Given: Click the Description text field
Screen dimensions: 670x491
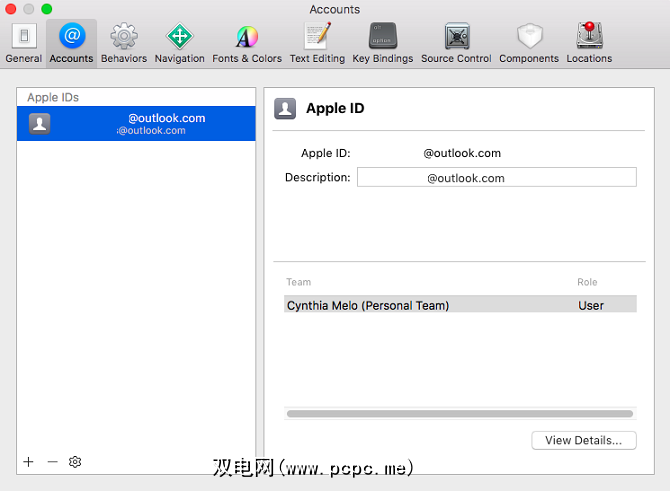Looking at the screenshot, I should tap(497, 177).
